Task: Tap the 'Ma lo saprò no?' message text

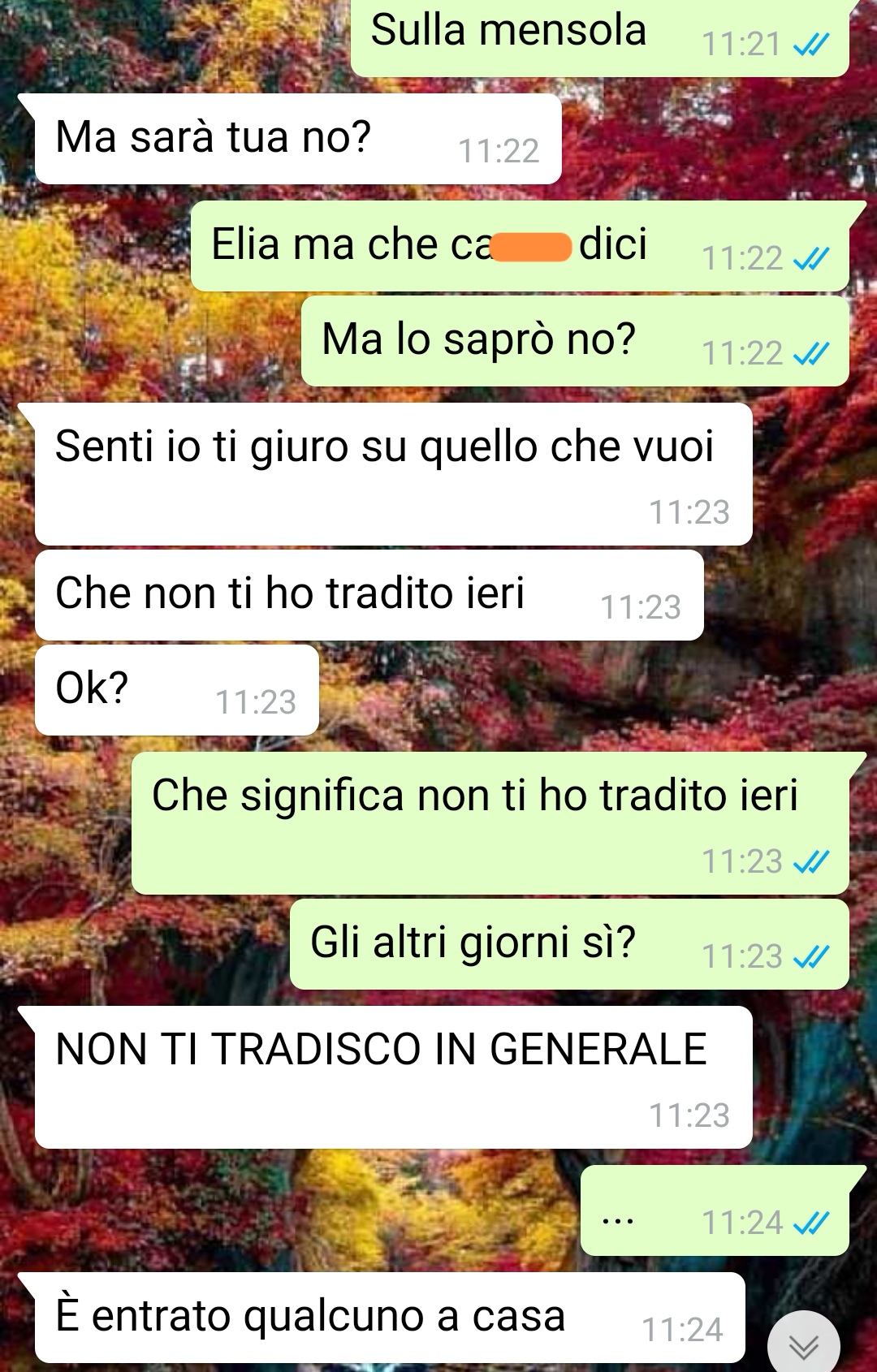Action: [478, 339]
